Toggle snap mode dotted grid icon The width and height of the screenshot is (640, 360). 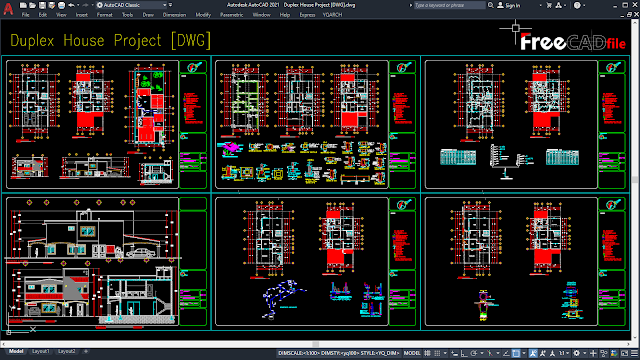(x=437, y=353)
